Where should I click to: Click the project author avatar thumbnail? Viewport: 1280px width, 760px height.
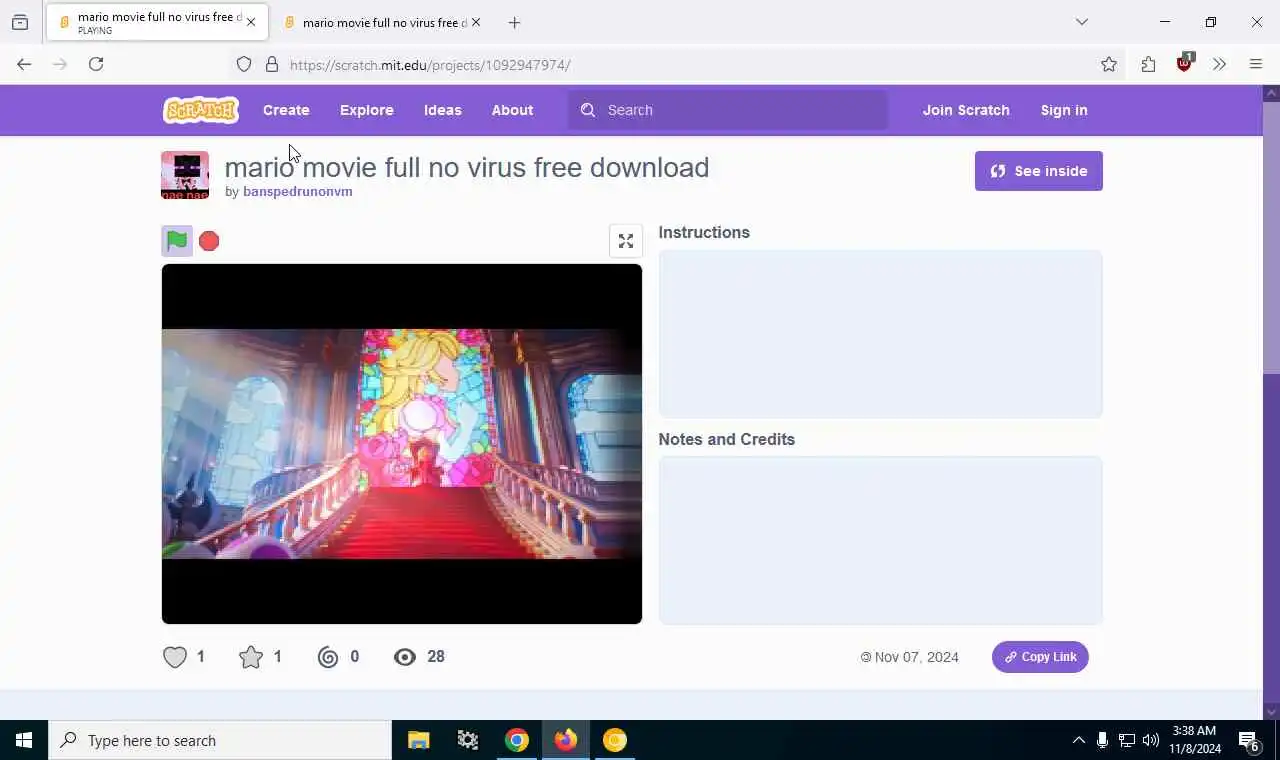[185, 175]
